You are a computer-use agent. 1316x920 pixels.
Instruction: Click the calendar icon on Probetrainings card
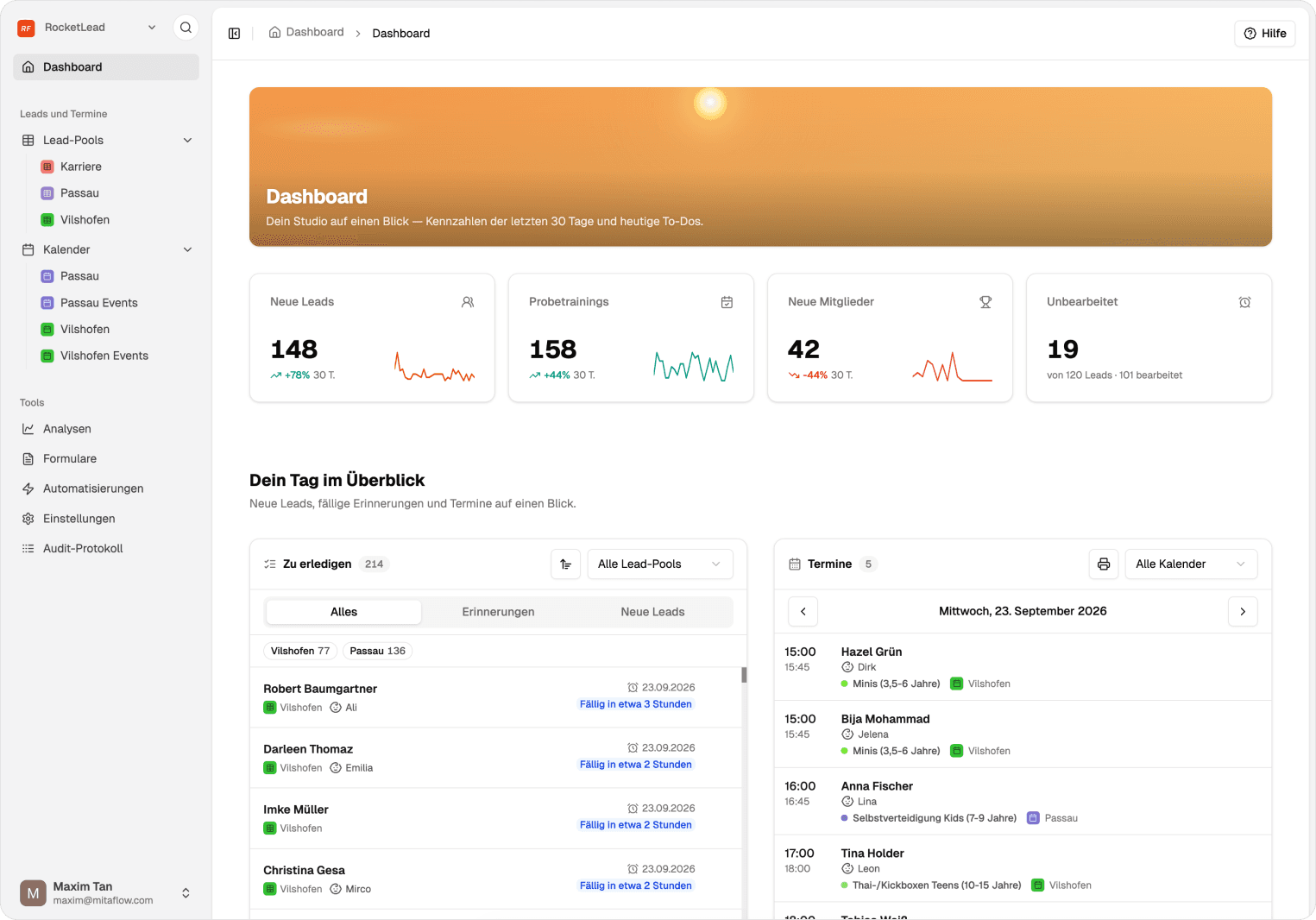(x=727, y=302)
